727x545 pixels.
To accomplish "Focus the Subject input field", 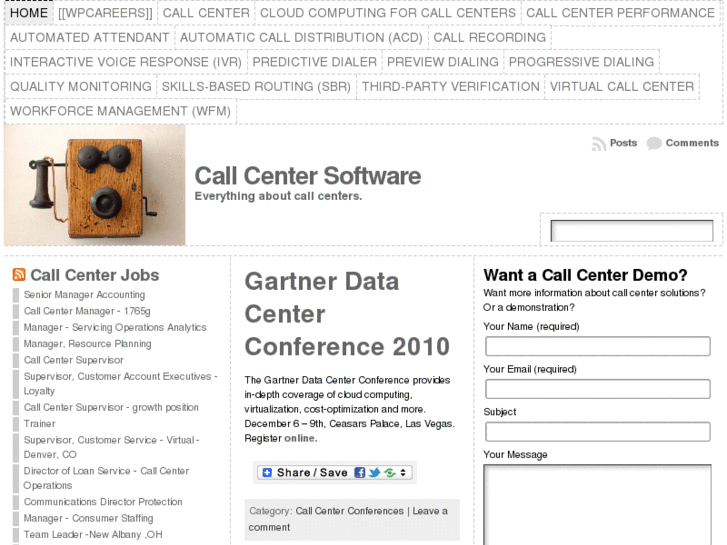I will pyautogui.click(x=598, y=432).
